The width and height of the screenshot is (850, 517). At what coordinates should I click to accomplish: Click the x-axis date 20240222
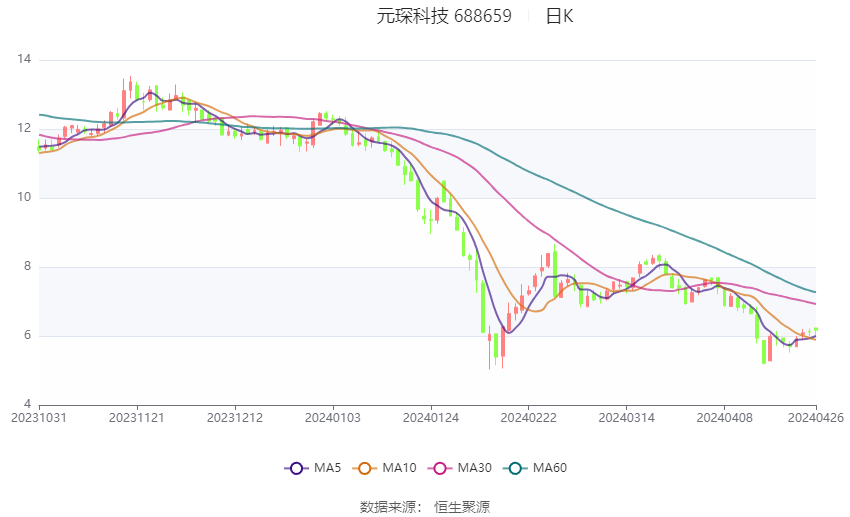point(529,418)
